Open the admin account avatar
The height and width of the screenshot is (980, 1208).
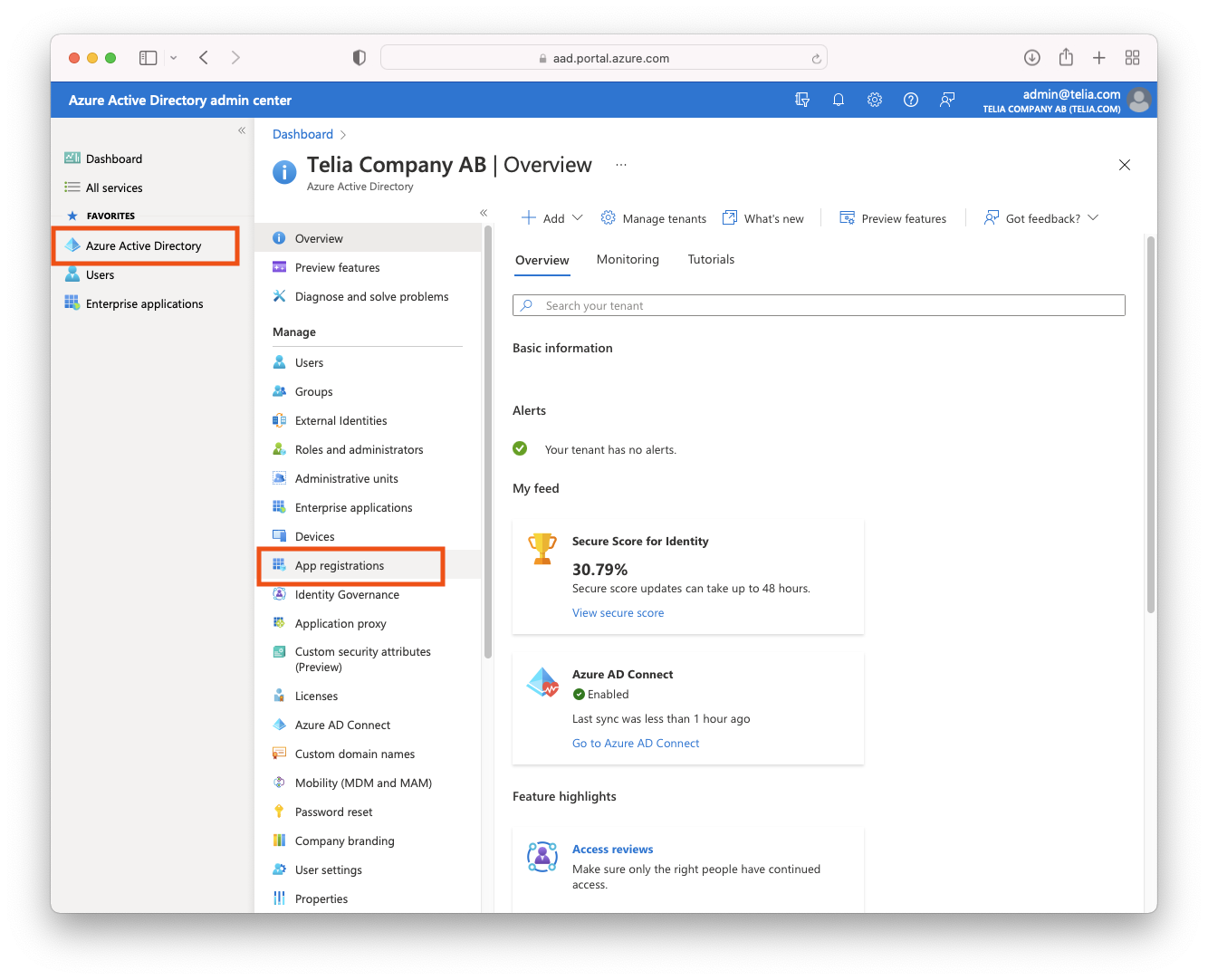point(1139,100)
